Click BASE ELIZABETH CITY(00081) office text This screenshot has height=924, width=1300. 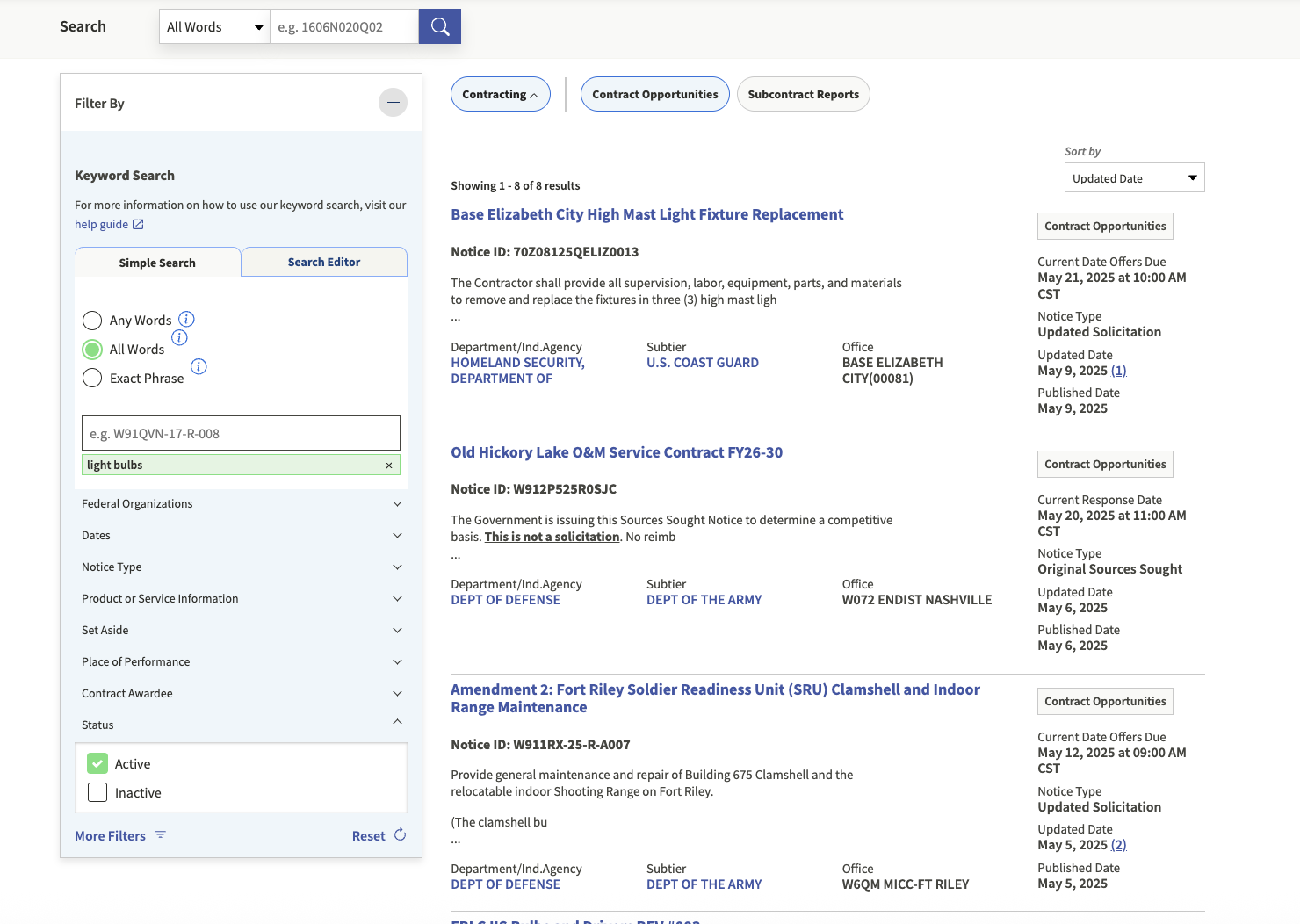point(892,371)
